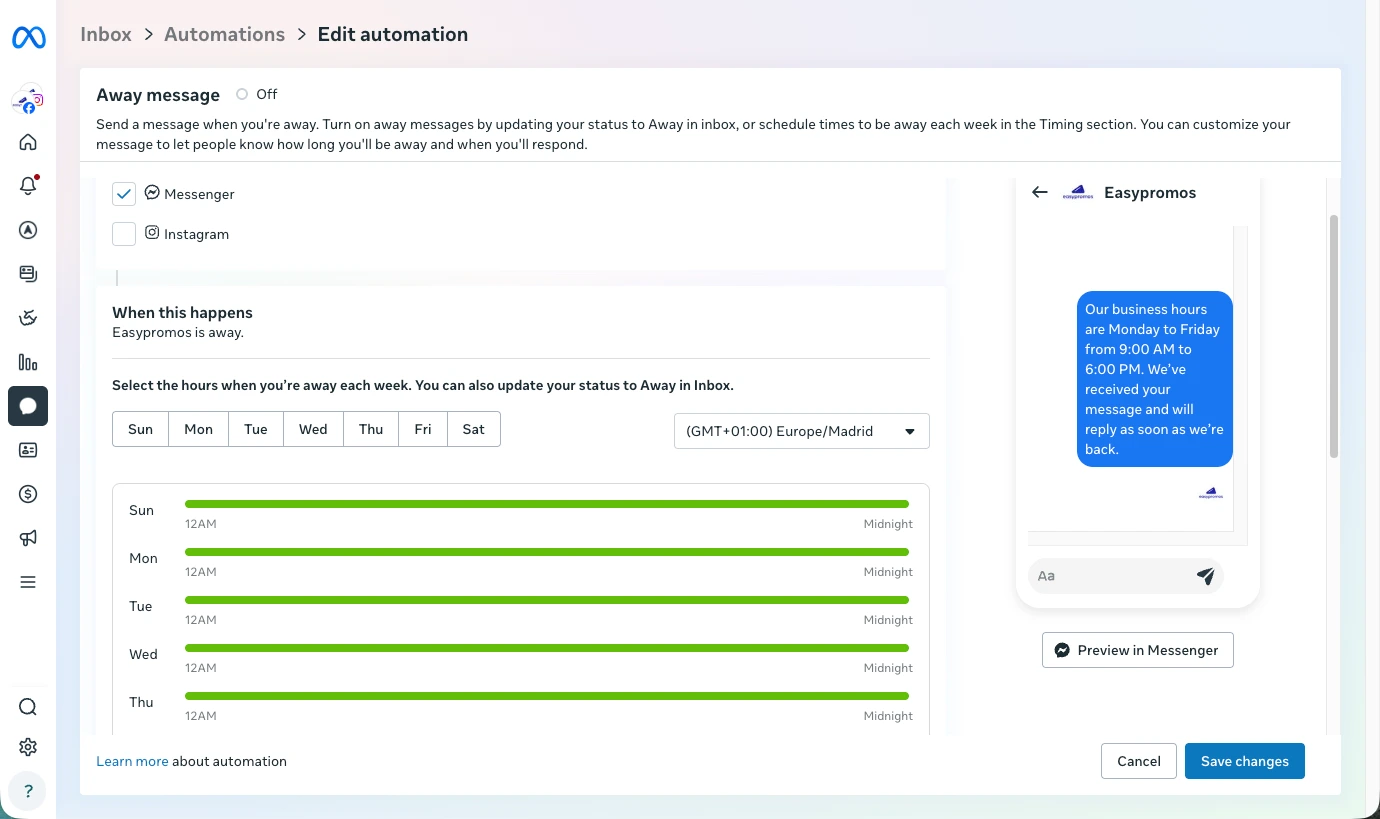Screen dimensions: 1380x819
Task: Open the Europe/Madrid timezone dropdown
Action: [x=800, y=430]
